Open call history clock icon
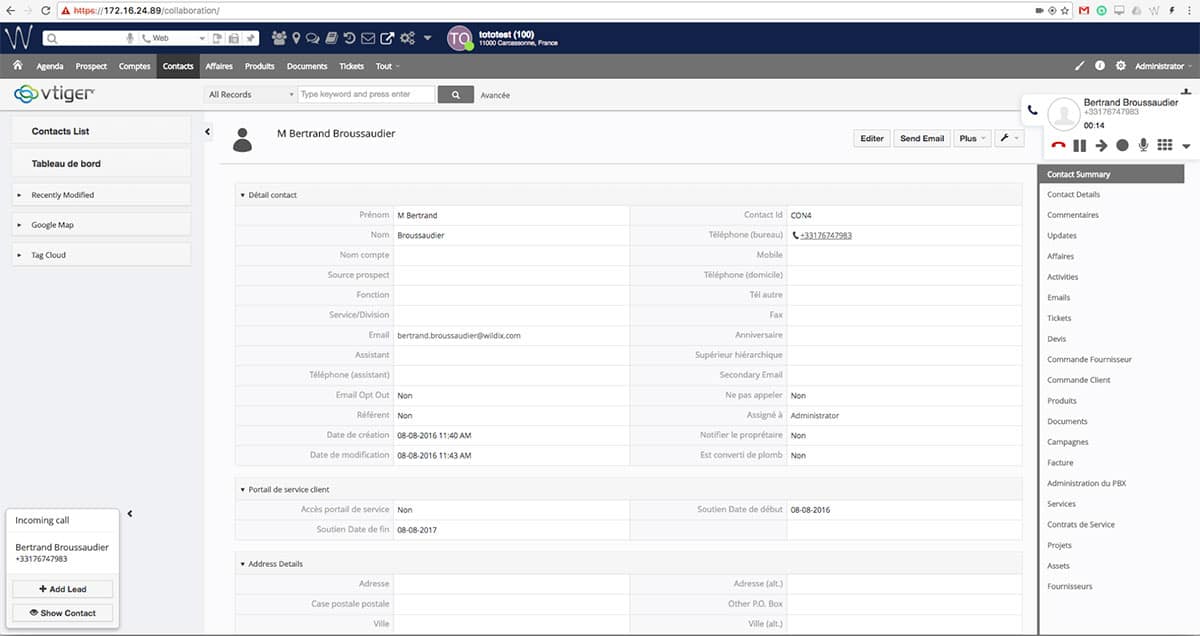The width and height of the screenshot is (1200, 636). (x=349, y=38)
